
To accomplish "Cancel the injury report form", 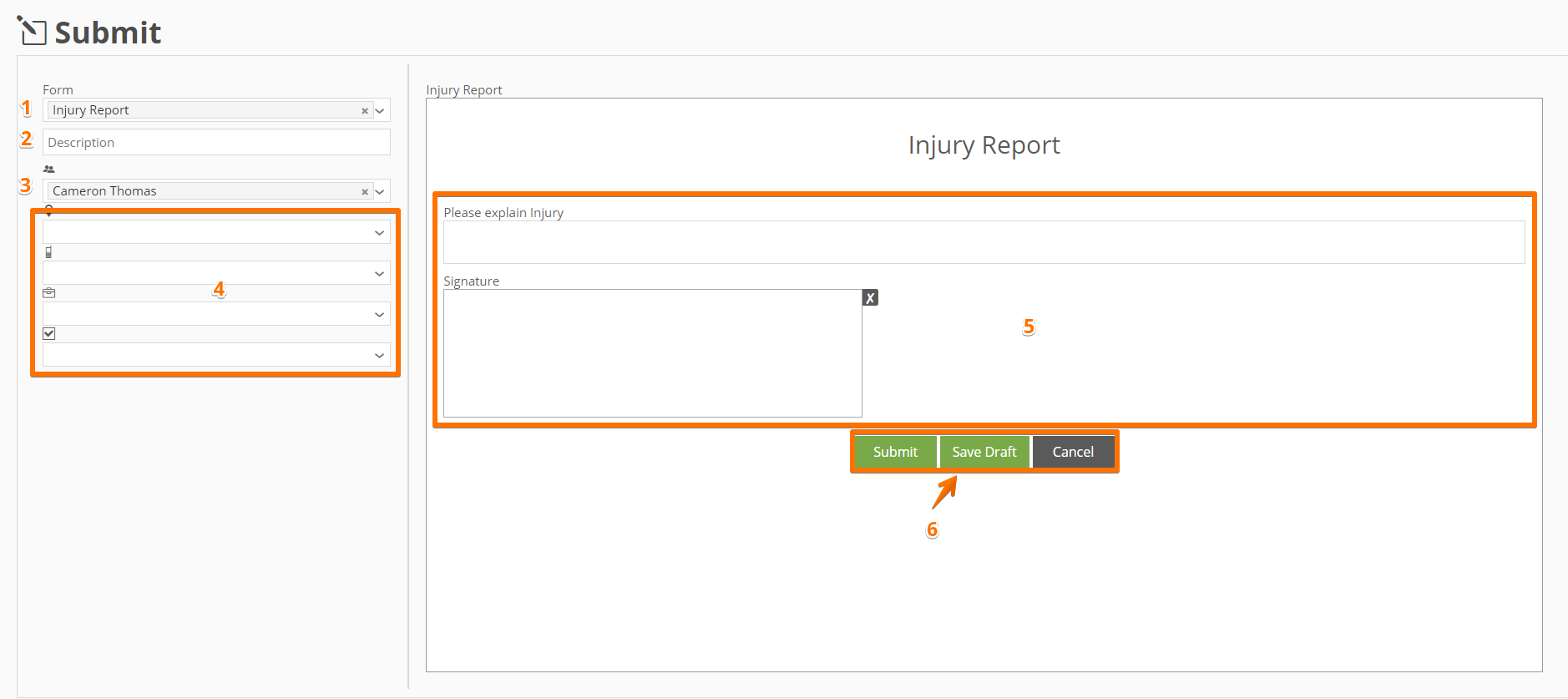I will 1073,452.
